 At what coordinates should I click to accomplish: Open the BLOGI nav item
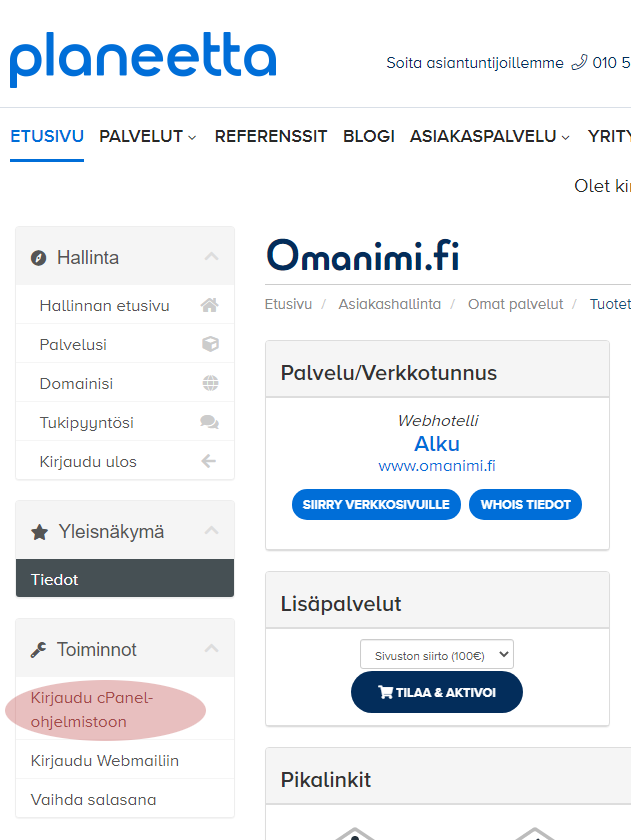tap(369, 136)
